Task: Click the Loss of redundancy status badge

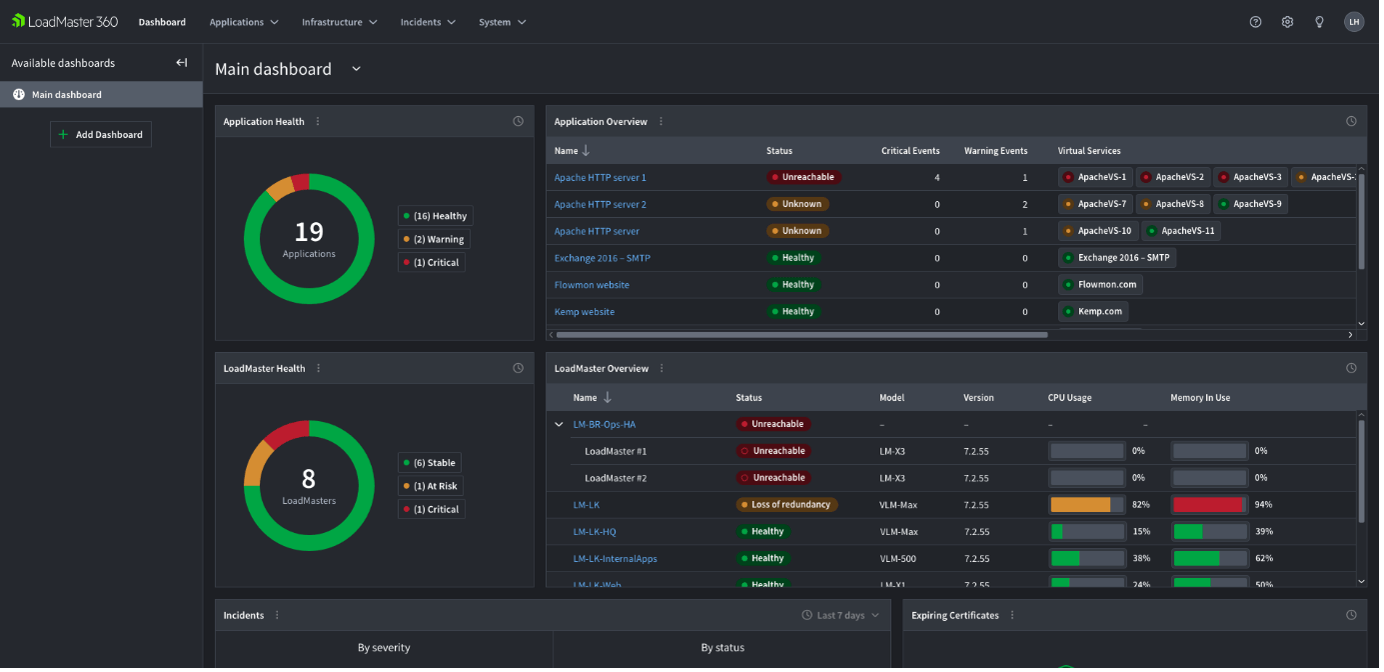Action: [x=789, y=506]
